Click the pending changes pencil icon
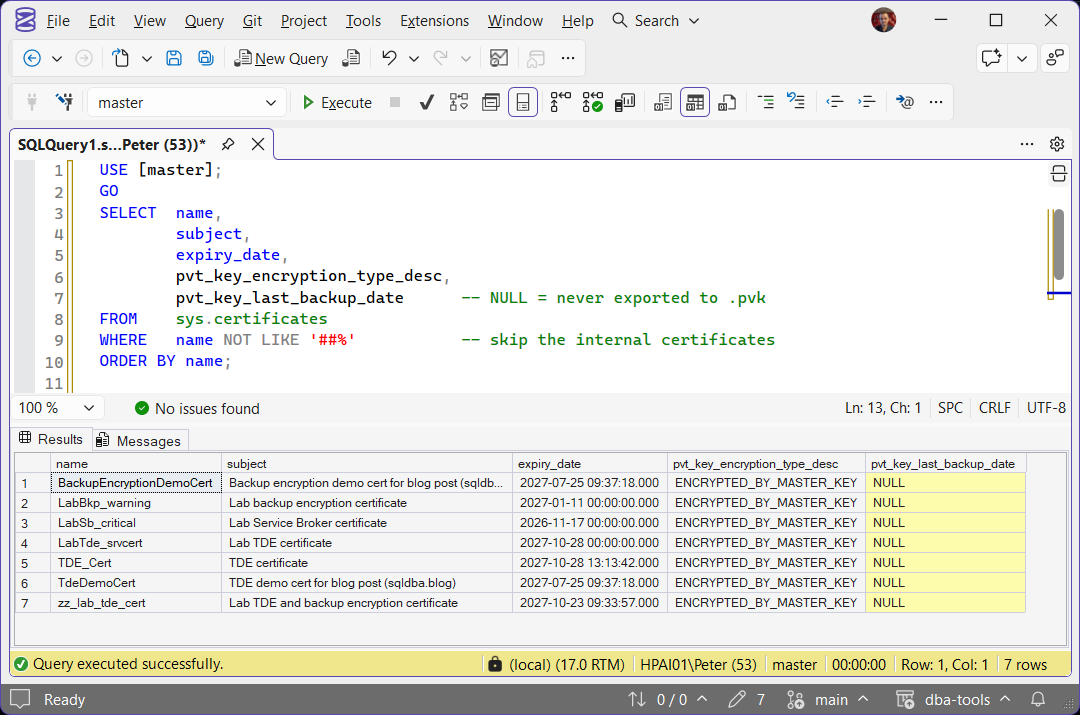Screen dimensions: 1080x715 737,700
